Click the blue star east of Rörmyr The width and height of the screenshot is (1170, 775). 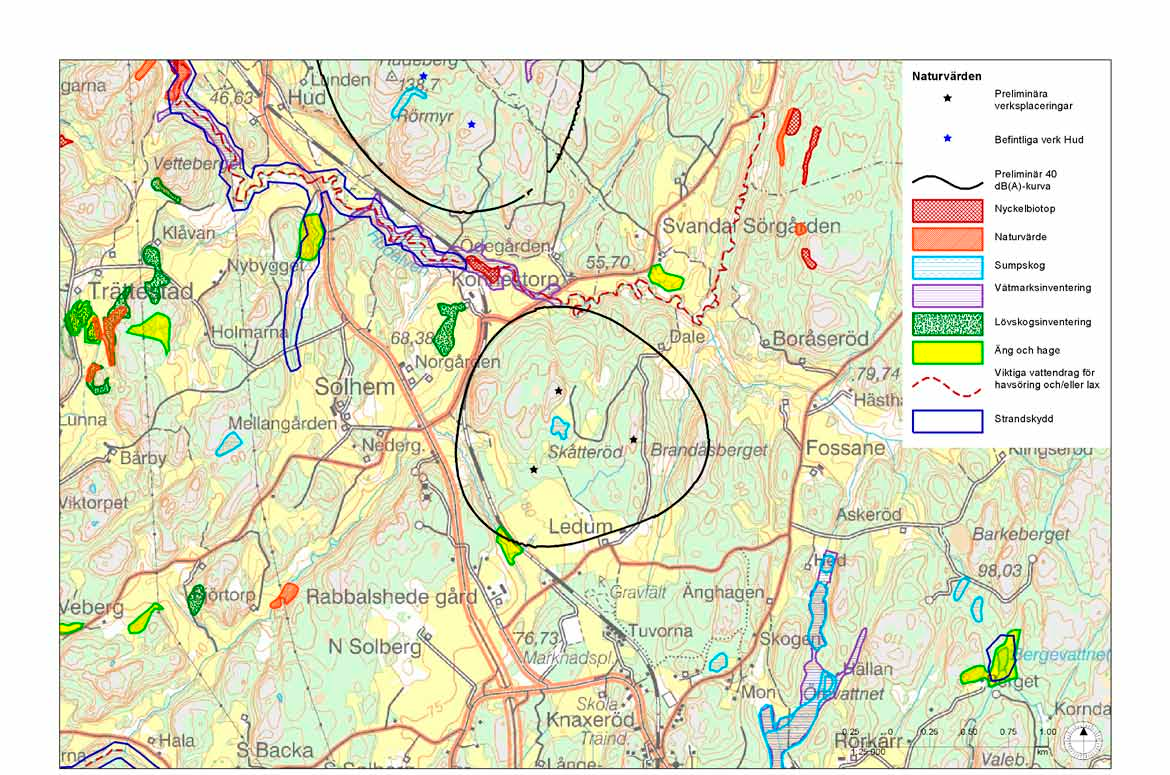click(472, 124)
